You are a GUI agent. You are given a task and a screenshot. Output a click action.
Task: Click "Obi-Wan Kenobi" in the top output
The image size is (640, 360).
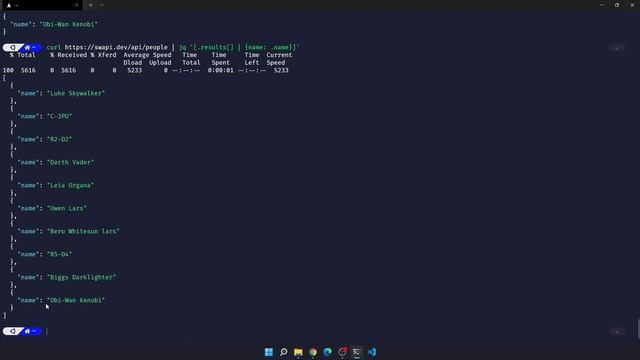coord(69,24)
